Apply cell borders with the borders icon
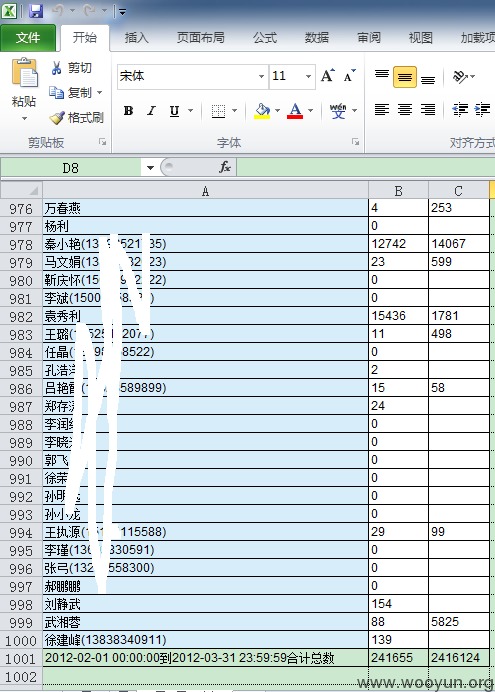 (x=218, y=111)
